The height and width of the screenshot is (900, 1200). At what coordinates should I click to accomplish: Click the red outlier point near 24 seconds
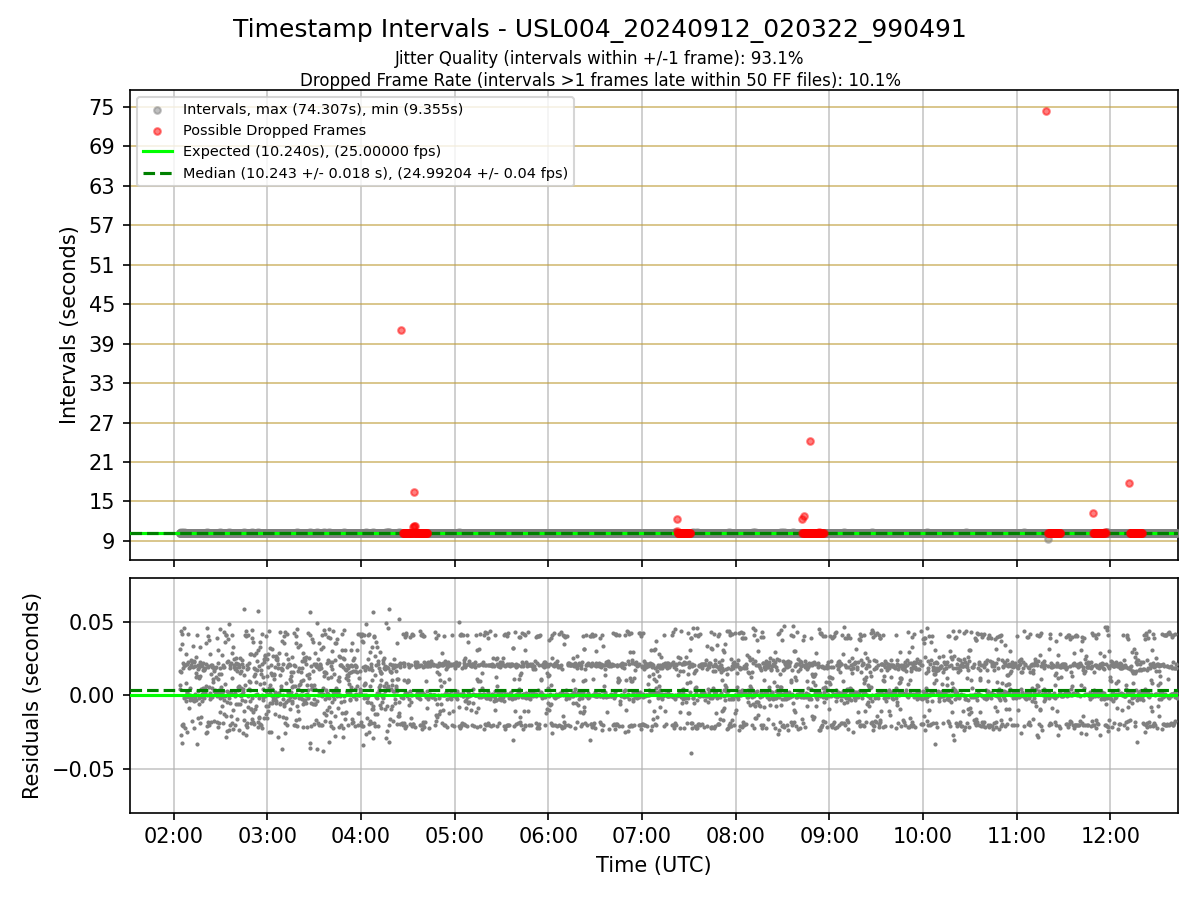click(x=810, y=441)
